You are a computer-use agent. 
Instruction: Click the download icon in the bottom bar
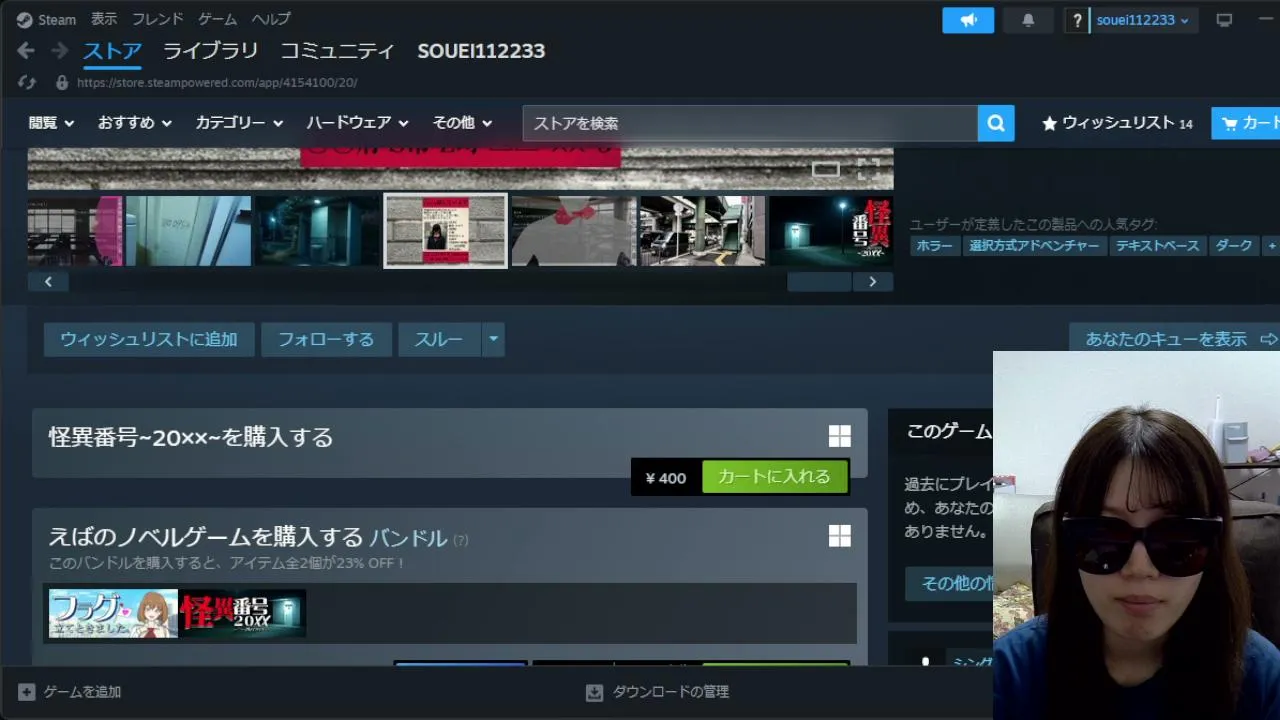click(595, 692)
